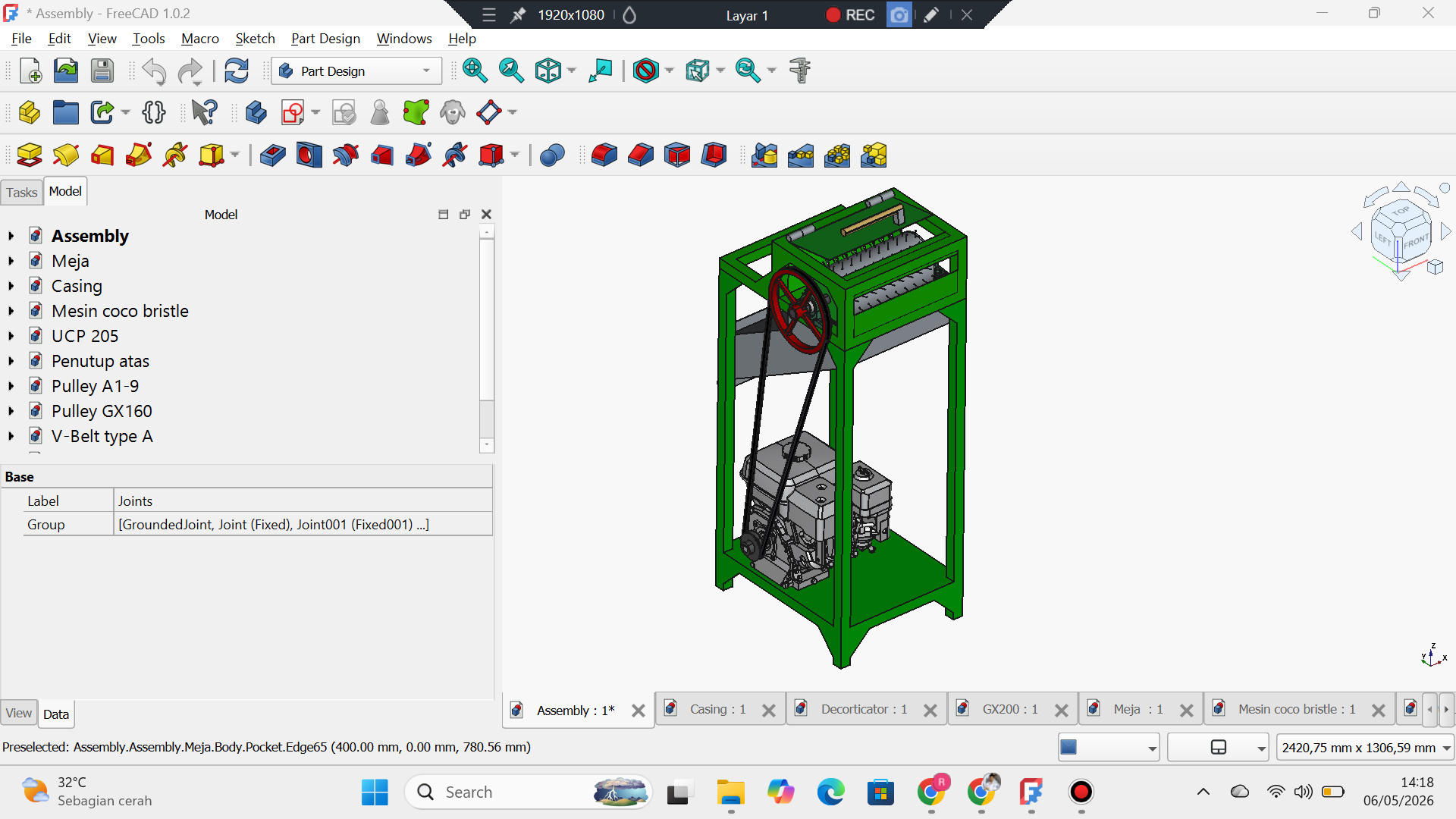Image resolution: width=1456 pixels, height=819 pixels.
Task: Open the draw style dropdown arrow
Action: pos(670,71)
